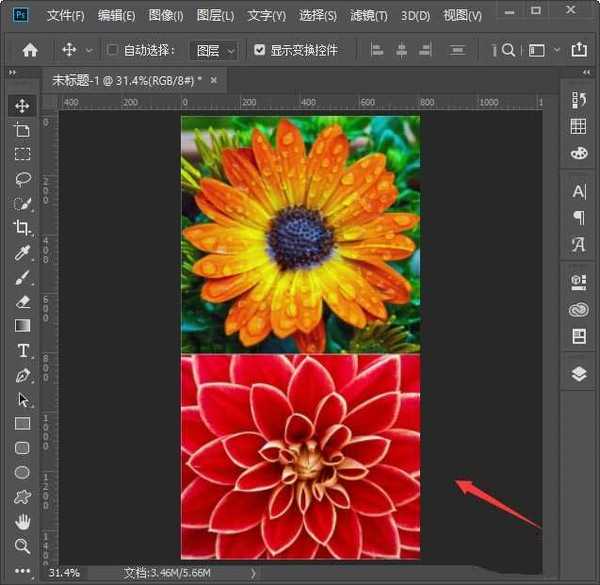The height and width of the screenshot is (585, 600).
Task: Open the Swatches grid panel icon
Action: tap(578, 126)
